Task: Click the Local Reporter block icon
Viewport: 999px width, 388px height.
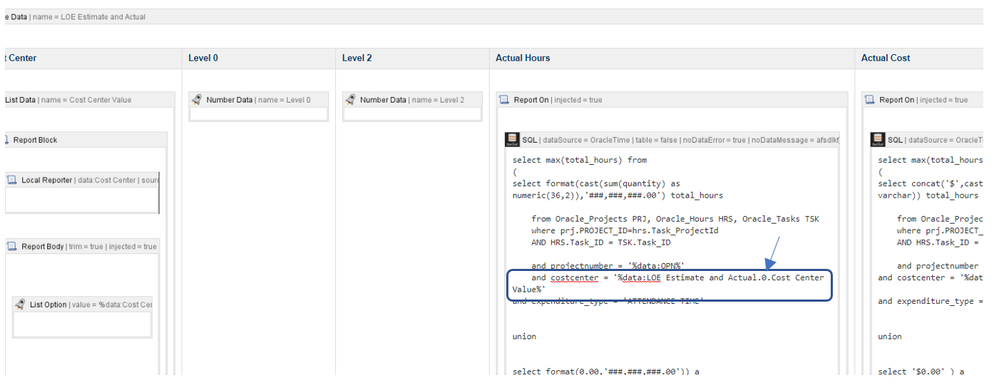Action: pos(12,180)
